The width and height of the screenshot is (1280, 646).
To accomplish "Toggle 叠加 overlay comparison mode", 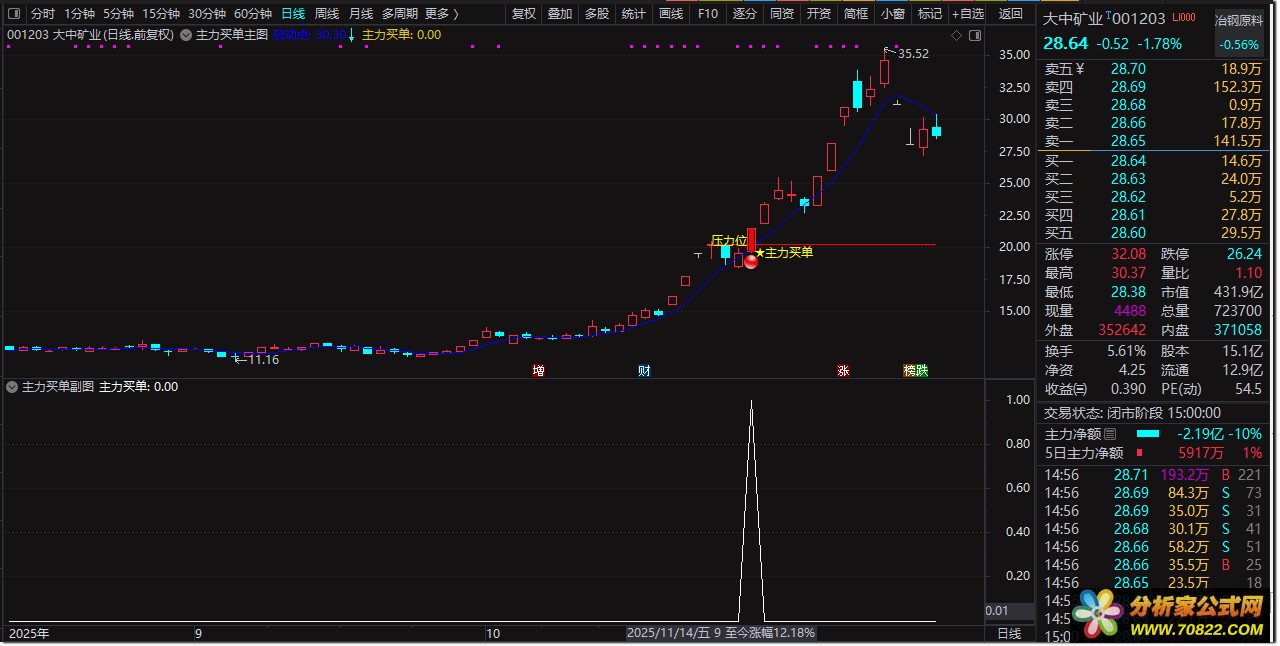I will pos(560,14).
